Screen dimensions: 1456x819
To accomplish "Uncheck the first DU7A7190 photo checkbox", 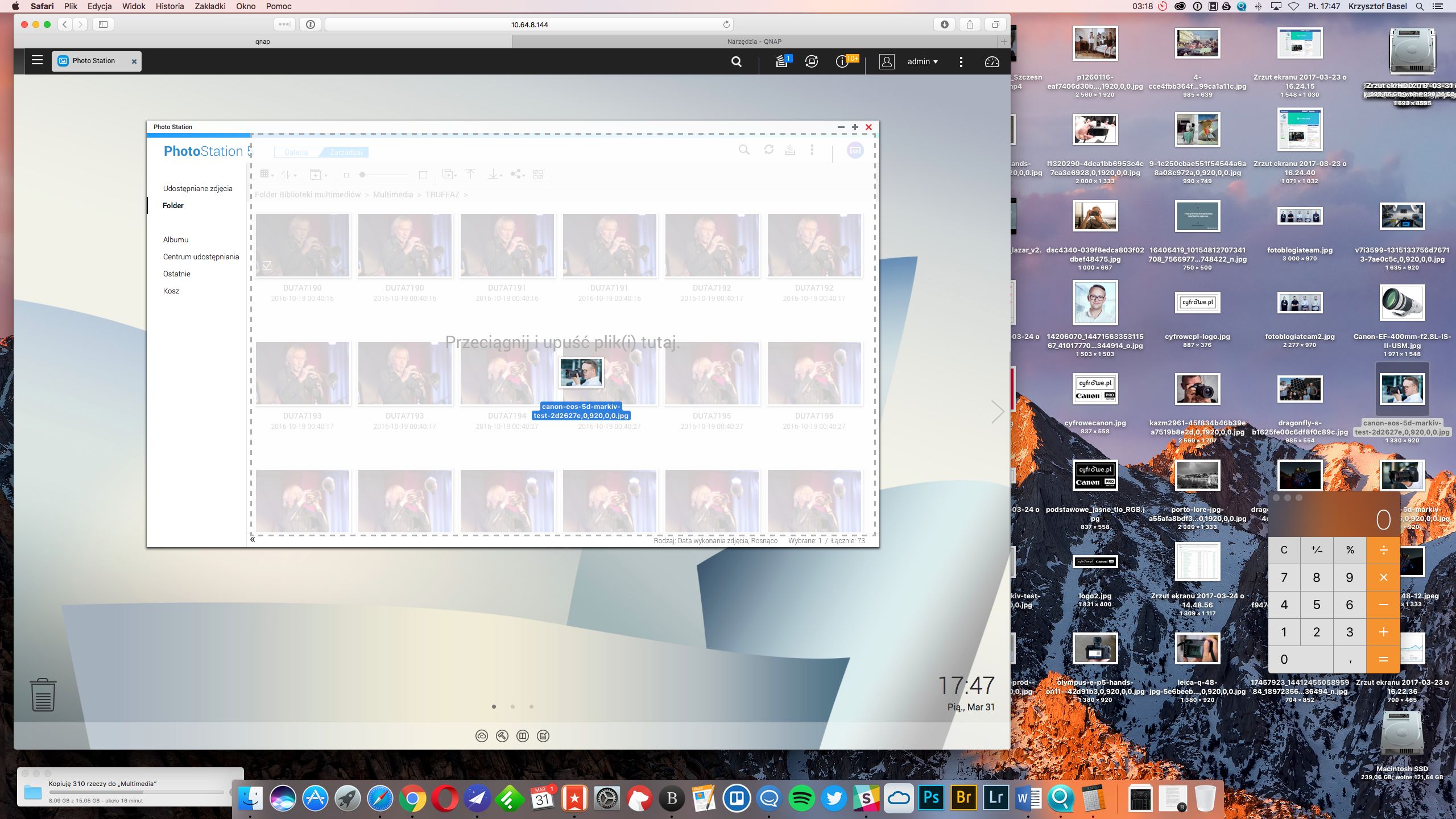I will pyautogui.click(x=267, y=265).
